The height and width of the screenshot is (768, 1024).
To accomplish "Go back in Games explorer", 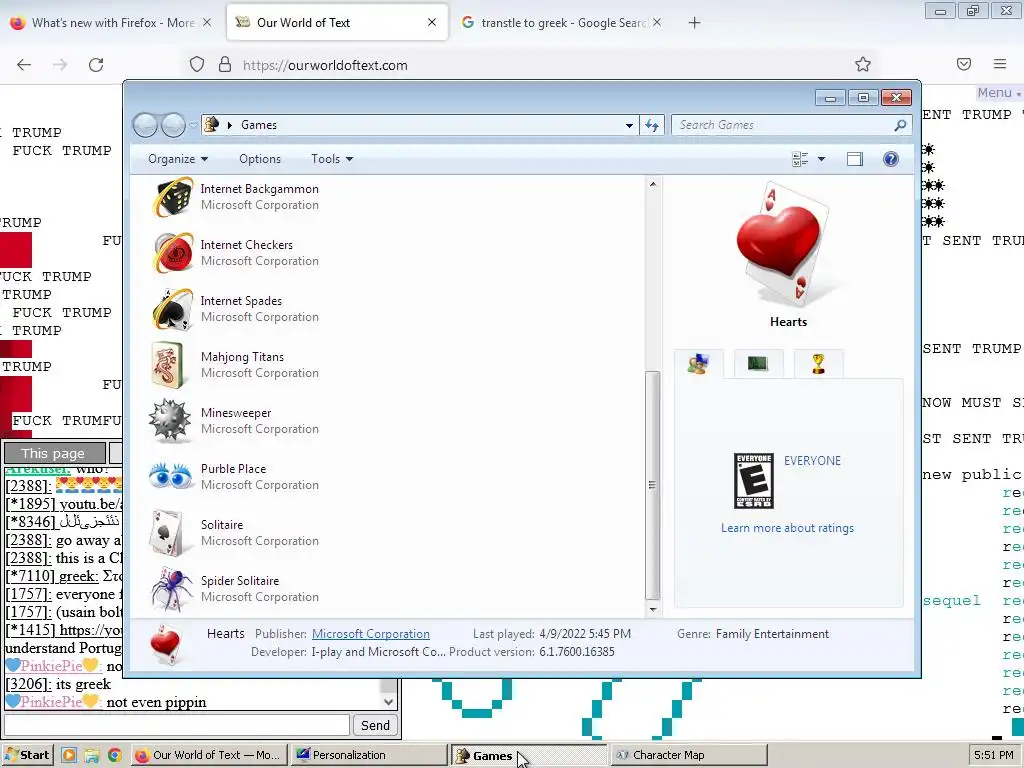I will (x=145, y=125).
